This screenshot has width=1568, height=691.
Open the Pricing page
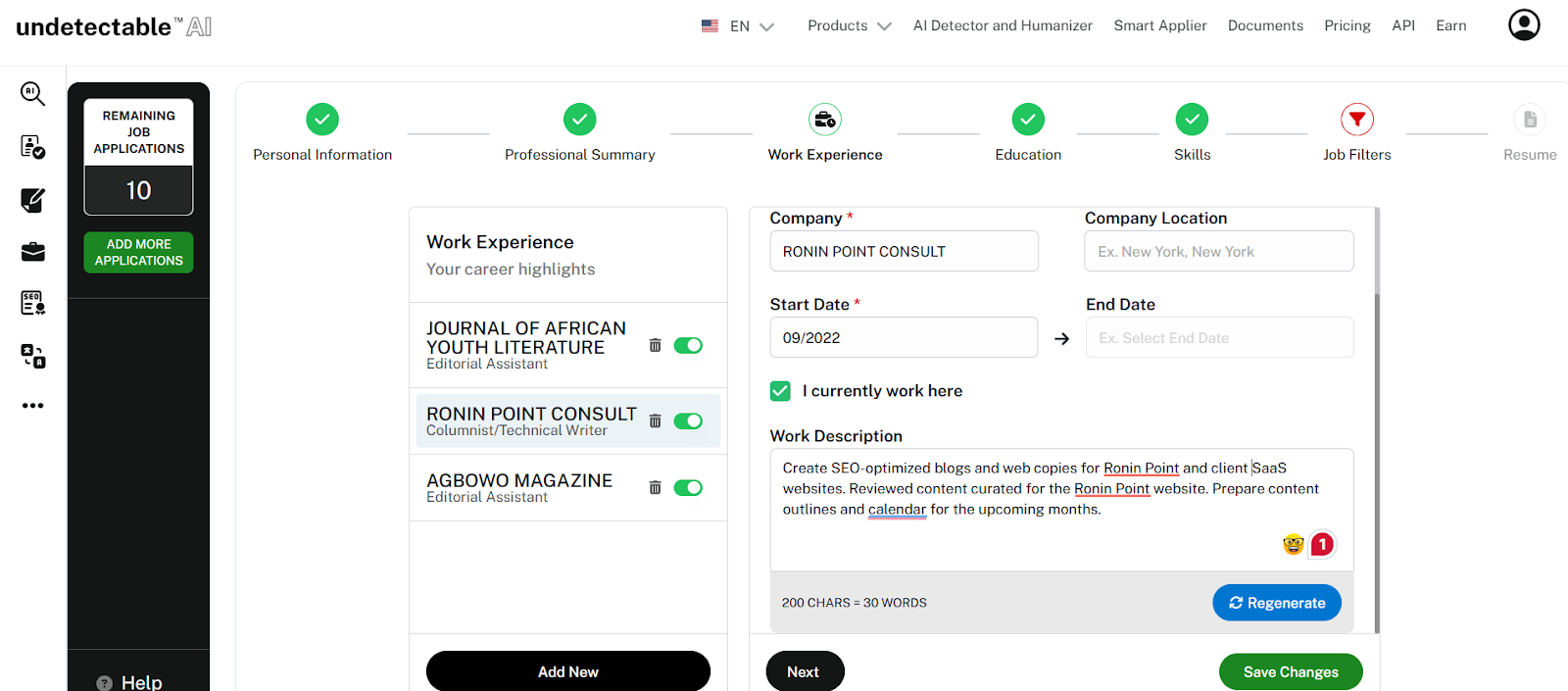click(1347, 25)
